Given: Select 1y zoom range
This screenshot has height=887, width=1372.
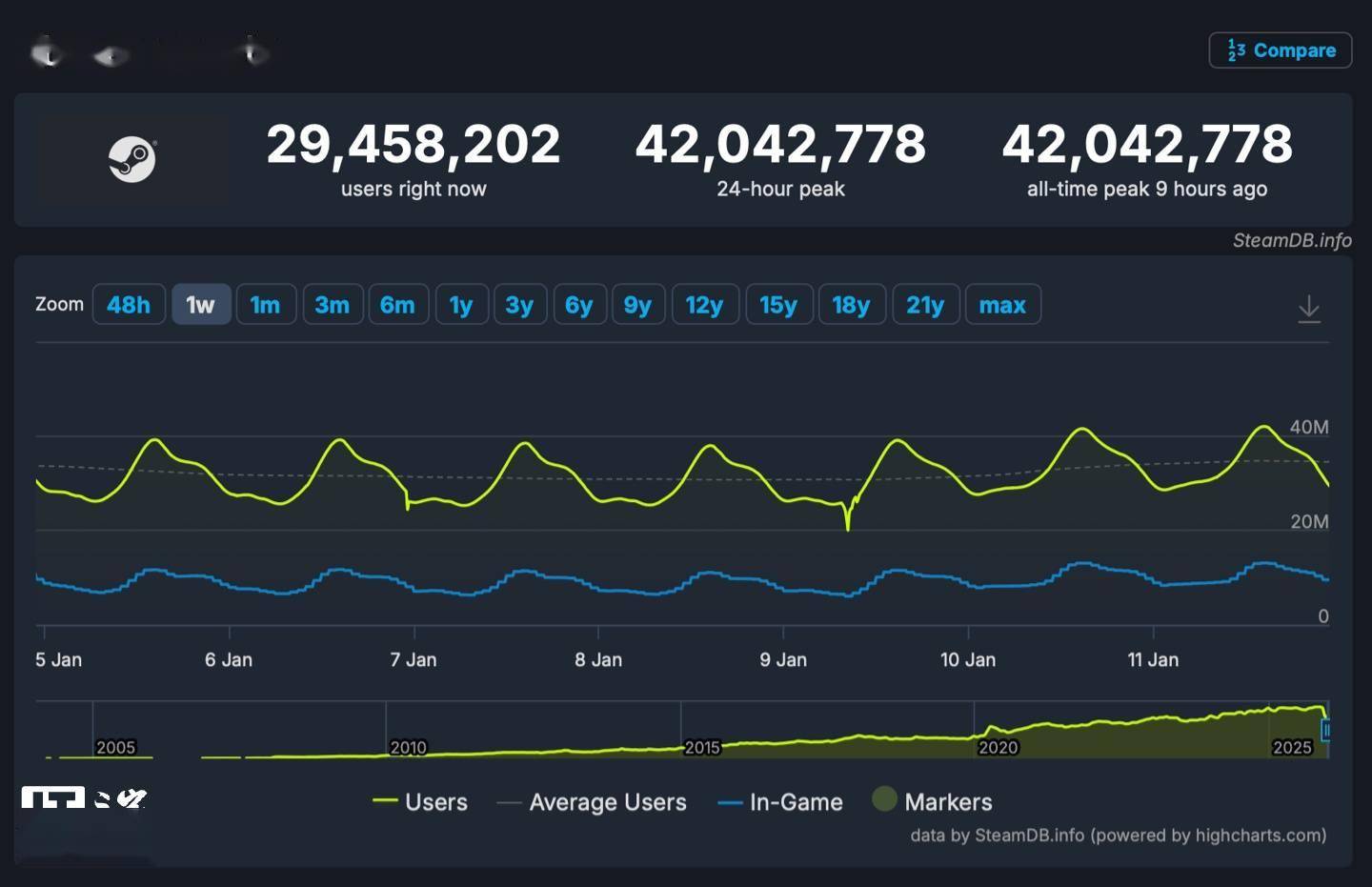Looking at the screenshot, I should (461, 305).
